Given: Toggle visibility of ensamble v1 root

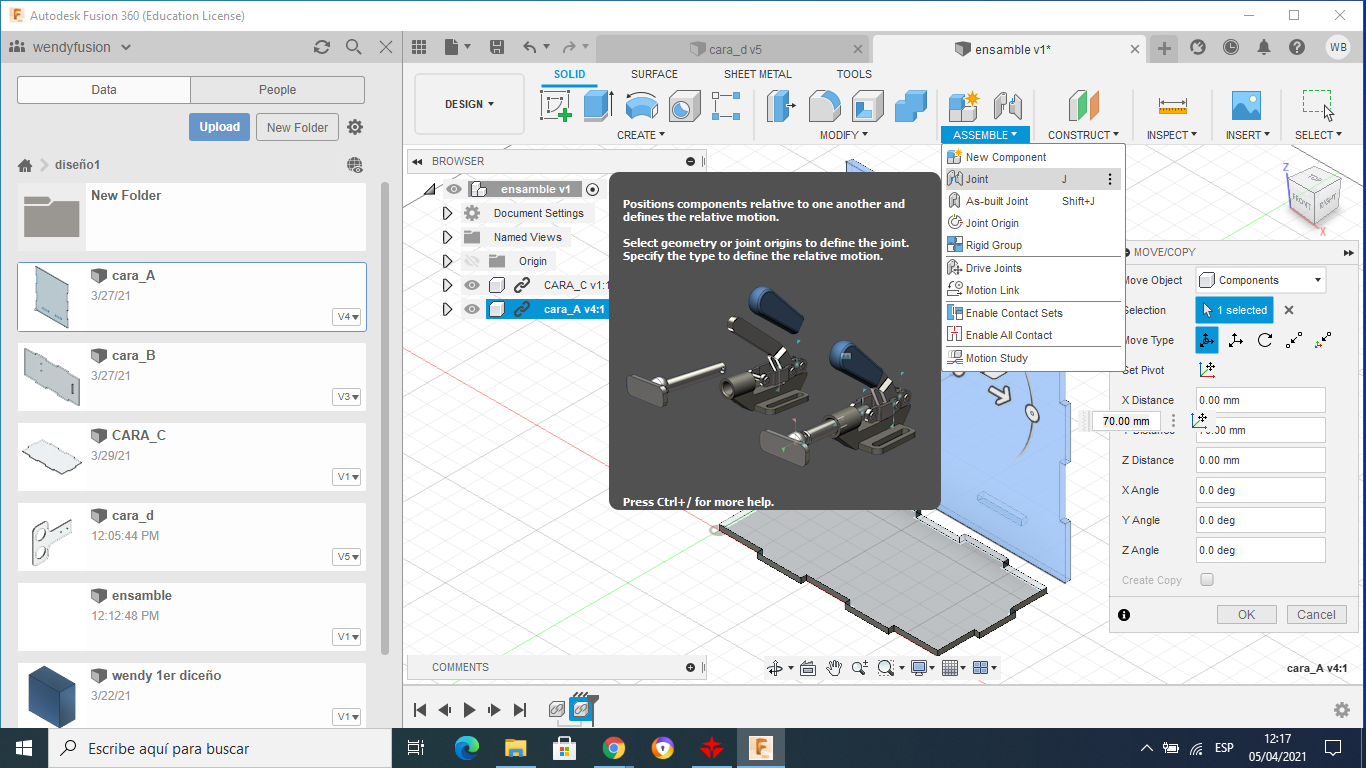Looking at the screenshot, I should click(x=454, y=189).
